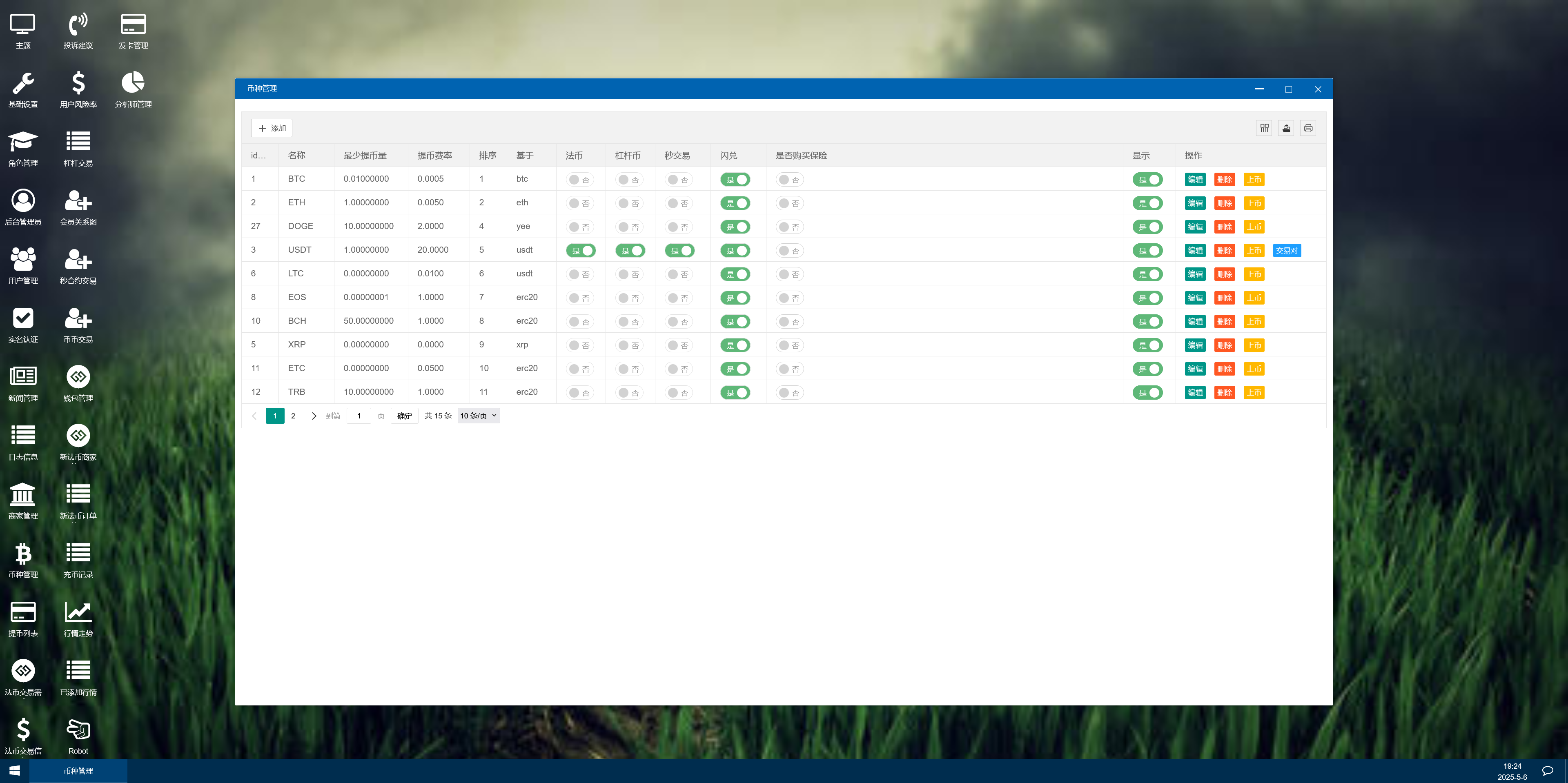The height and width of the screenshot is (783, 1568).
Task: Select page 2 in pagination
Action: [x=294, y=416]
